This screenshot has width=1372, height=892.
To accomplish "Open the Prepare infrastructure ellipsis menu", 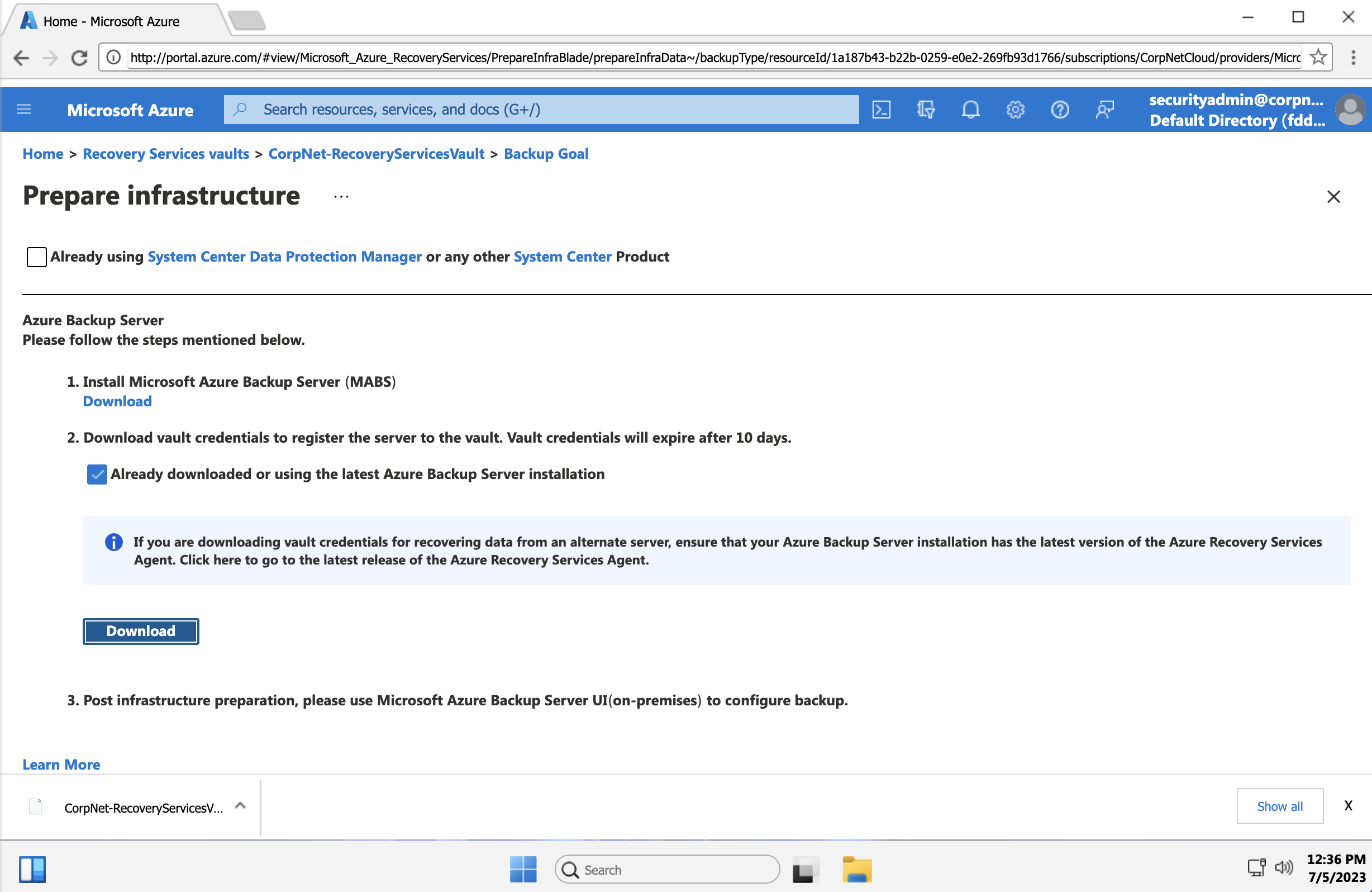I will point(341,197).
